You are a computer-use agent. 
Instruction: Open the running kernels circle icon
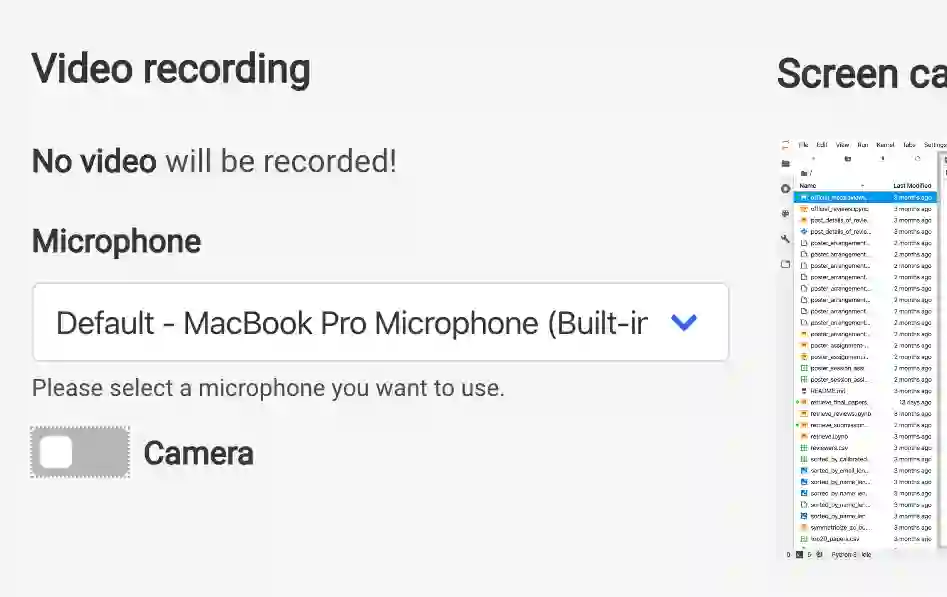coord(786,189)
